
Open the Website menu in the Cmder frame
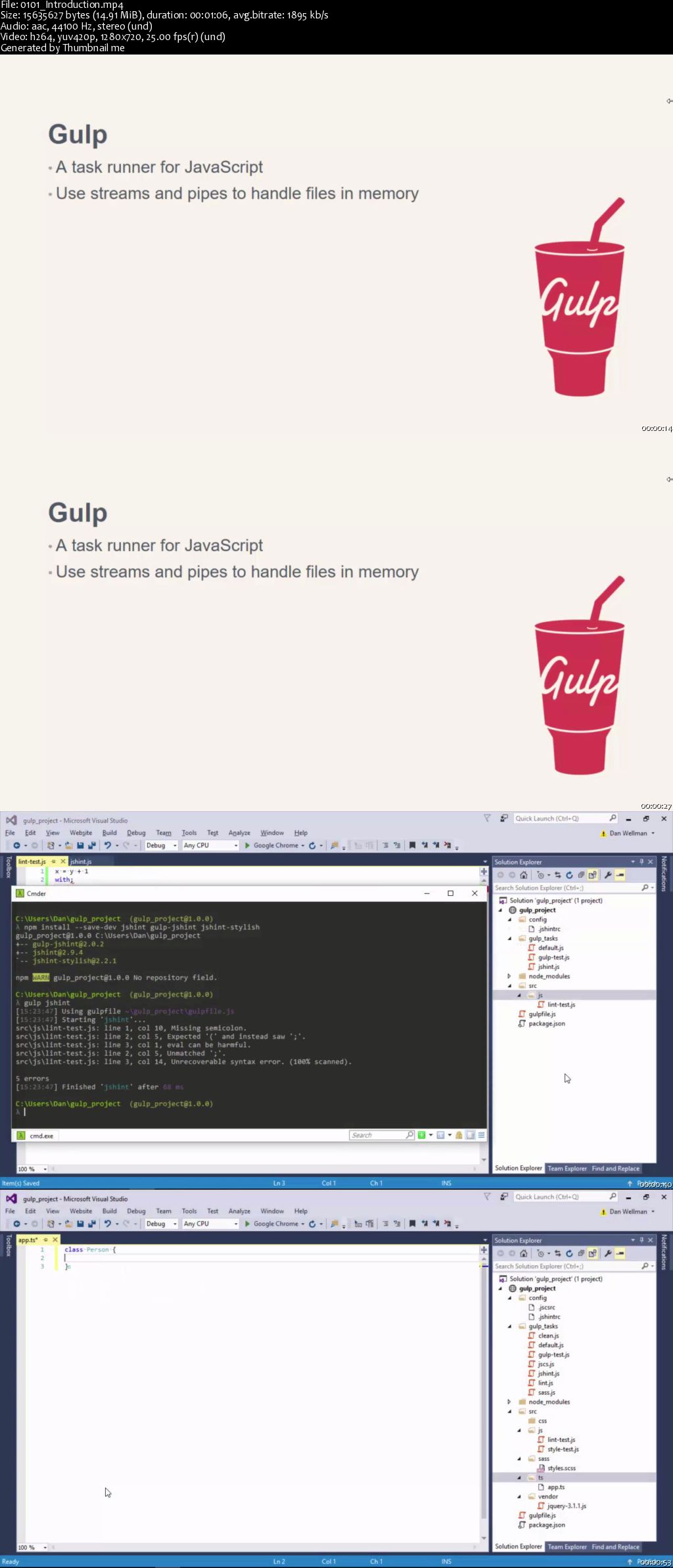81,833
